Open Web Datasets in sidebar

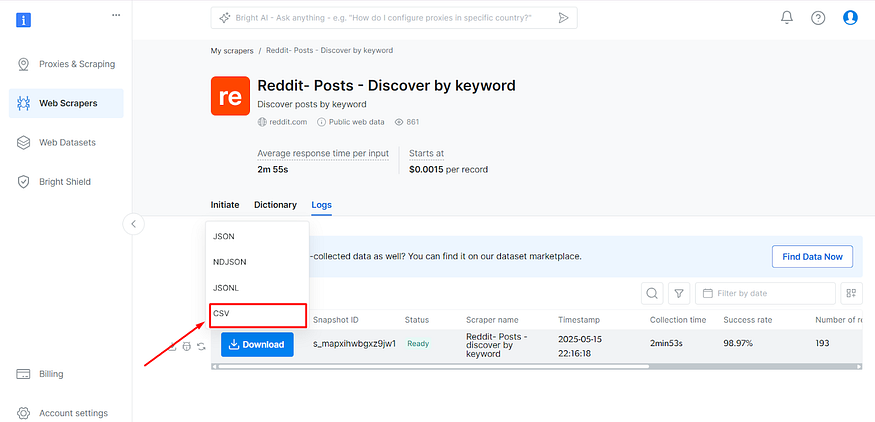[x=66, y=142]
